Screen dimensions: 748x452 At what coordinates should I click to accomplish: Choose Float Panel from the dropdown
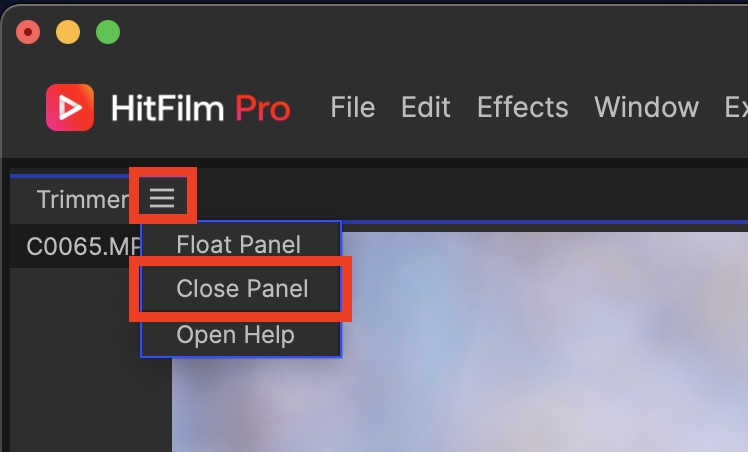[x=238, y=244]
